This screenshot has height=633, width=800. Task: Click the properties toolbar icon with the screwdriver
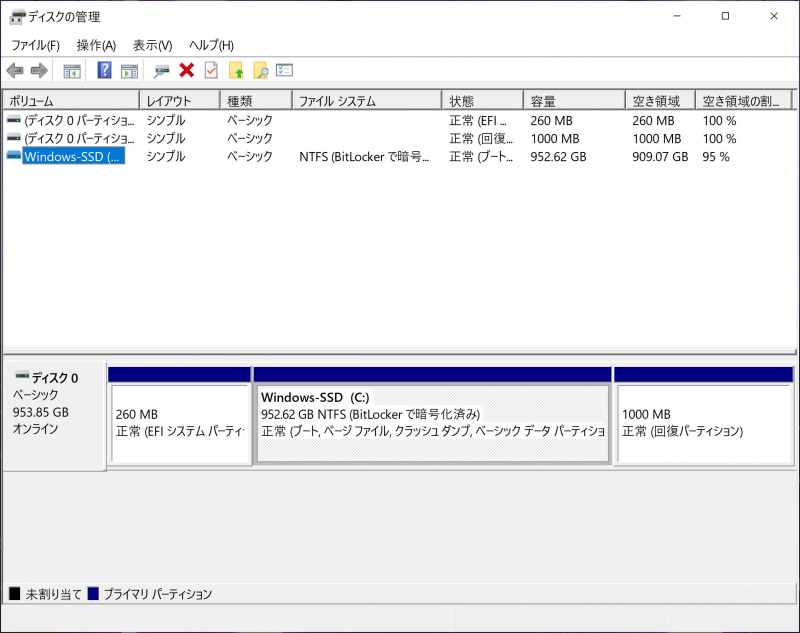coord(162,70)
